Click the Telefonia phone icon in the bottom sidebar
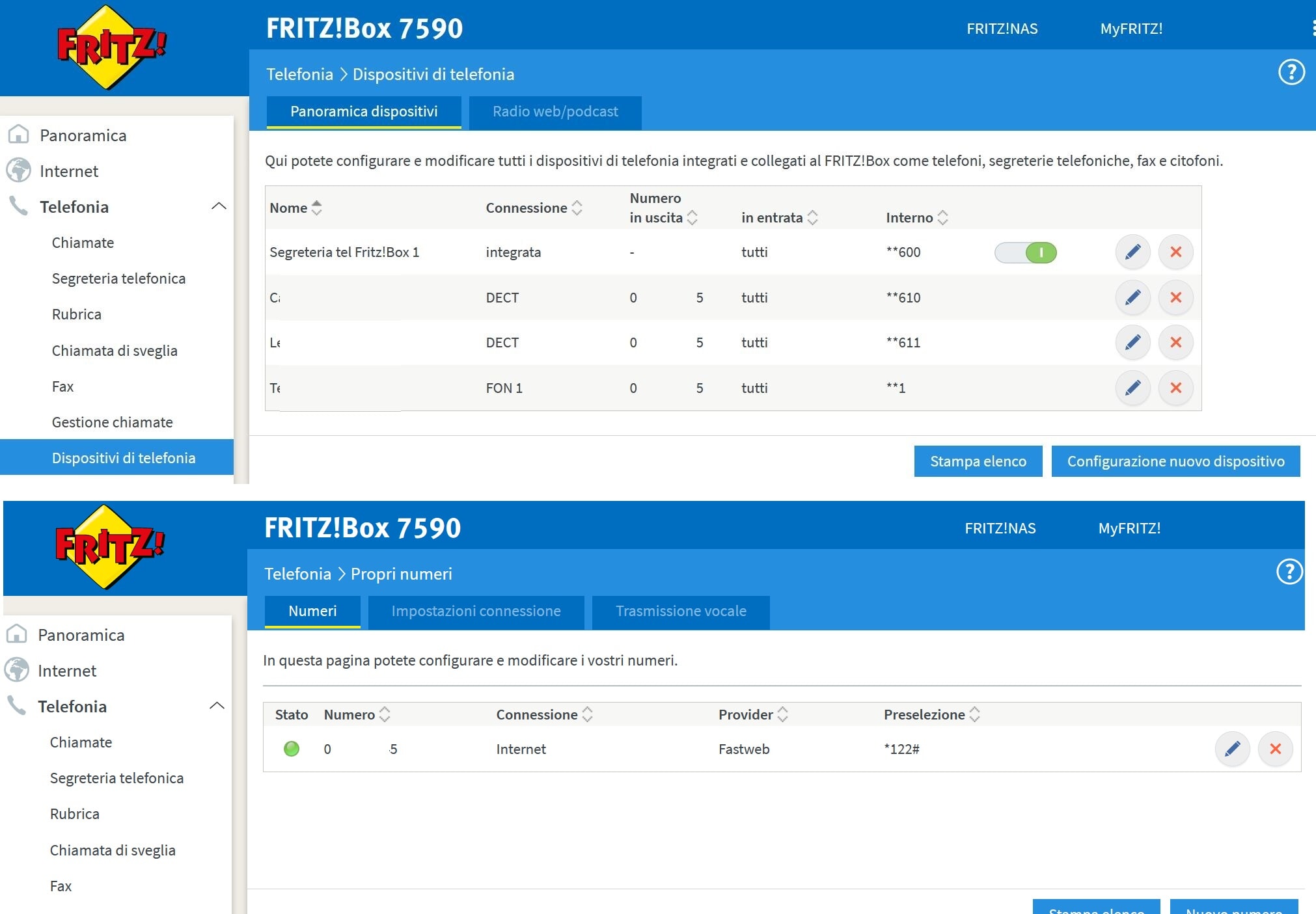This screenshot has width=1316, height=914. click(16, 706)
